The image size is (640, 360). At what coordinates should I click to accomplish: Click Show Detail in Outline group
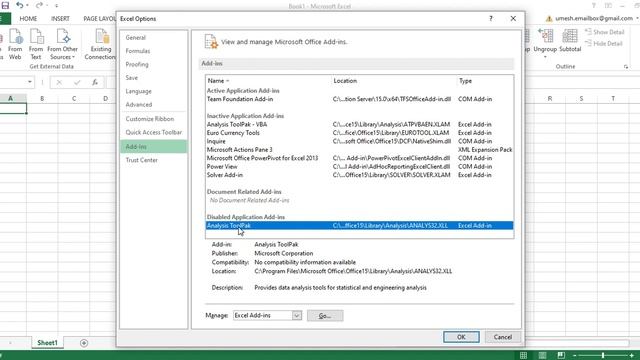(x=604, y=32)
